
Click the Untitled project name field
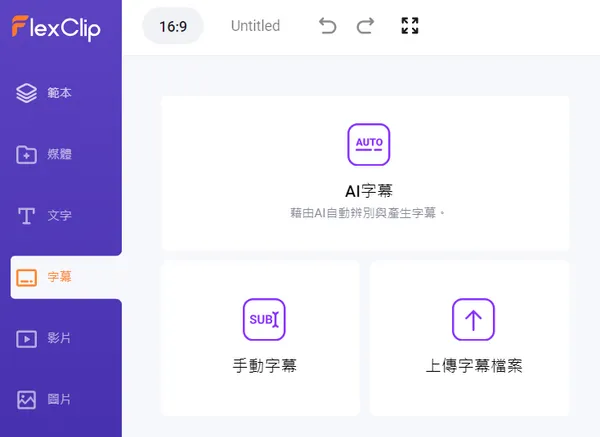(x=256, y=26)
